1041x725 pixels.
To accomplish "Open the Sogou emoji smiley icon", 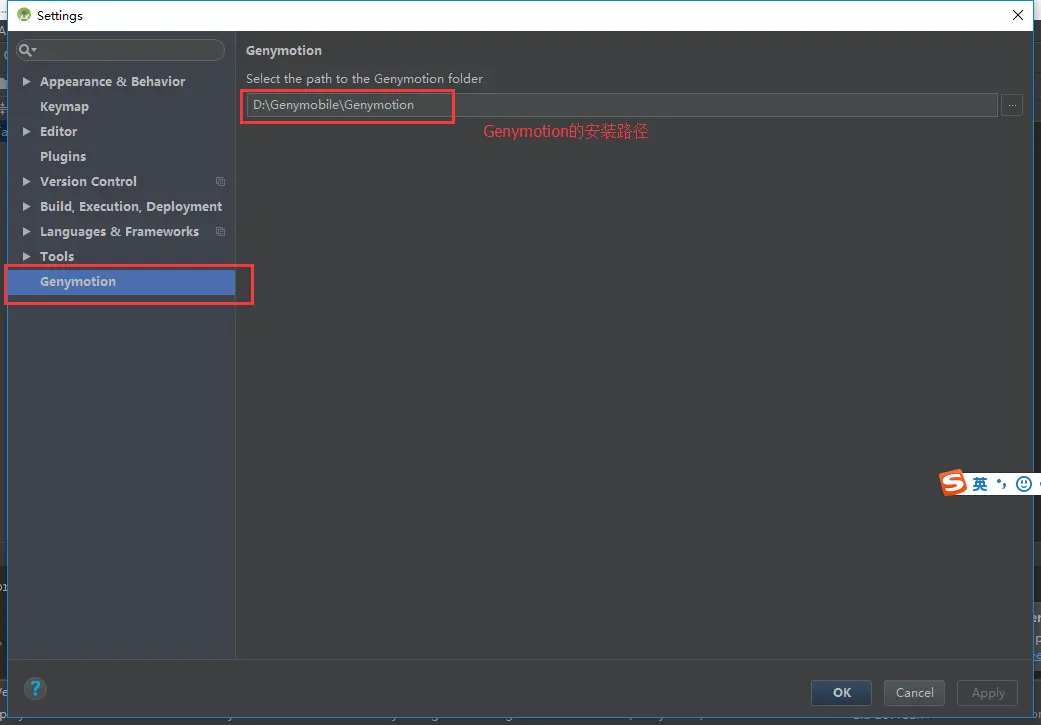I will point(1024,484).
